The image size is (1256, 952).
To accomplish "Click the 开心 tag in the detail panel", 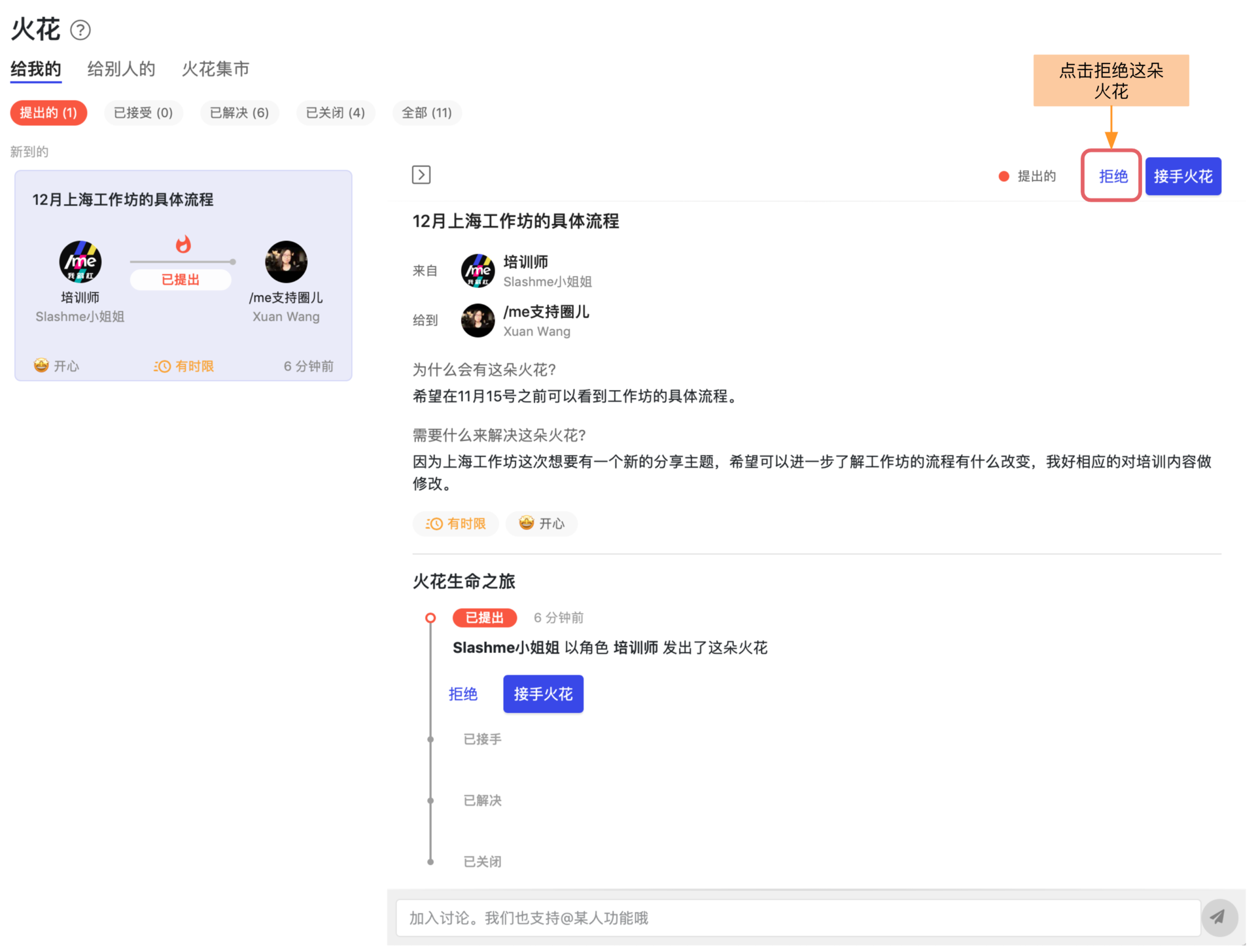I will 541,523.
